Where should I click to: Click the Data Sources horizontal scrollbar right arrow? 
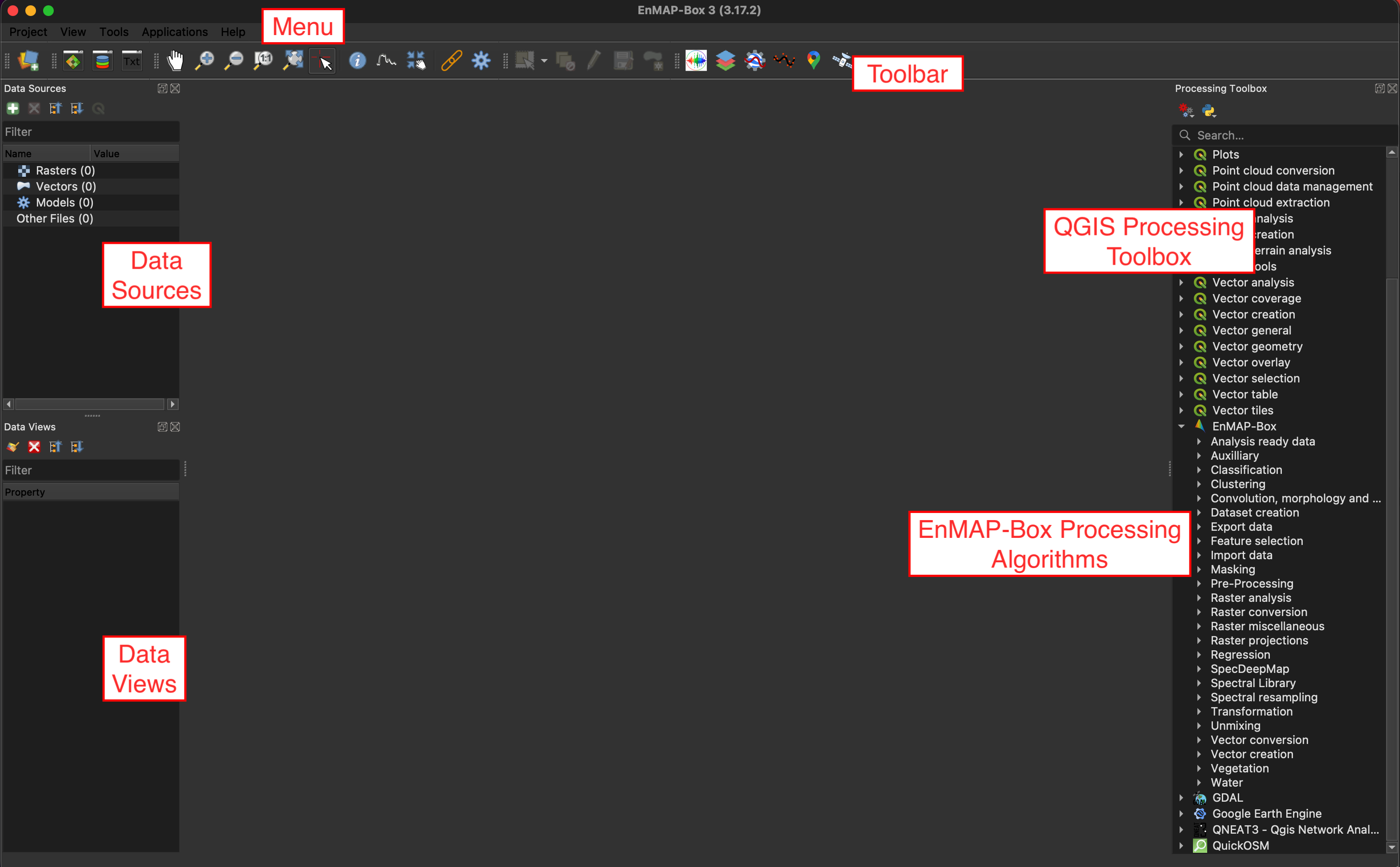pos(173,404)
